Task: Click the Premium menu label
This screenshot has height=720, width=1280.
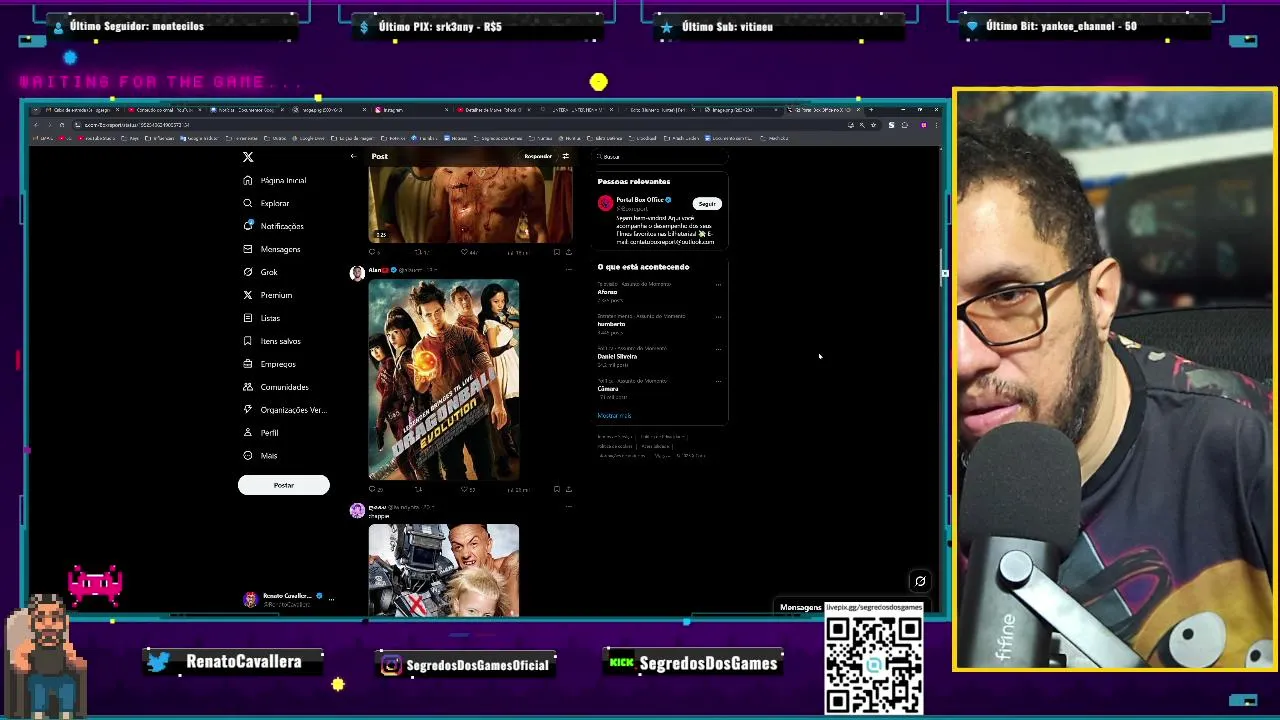Action: [276, 295]
